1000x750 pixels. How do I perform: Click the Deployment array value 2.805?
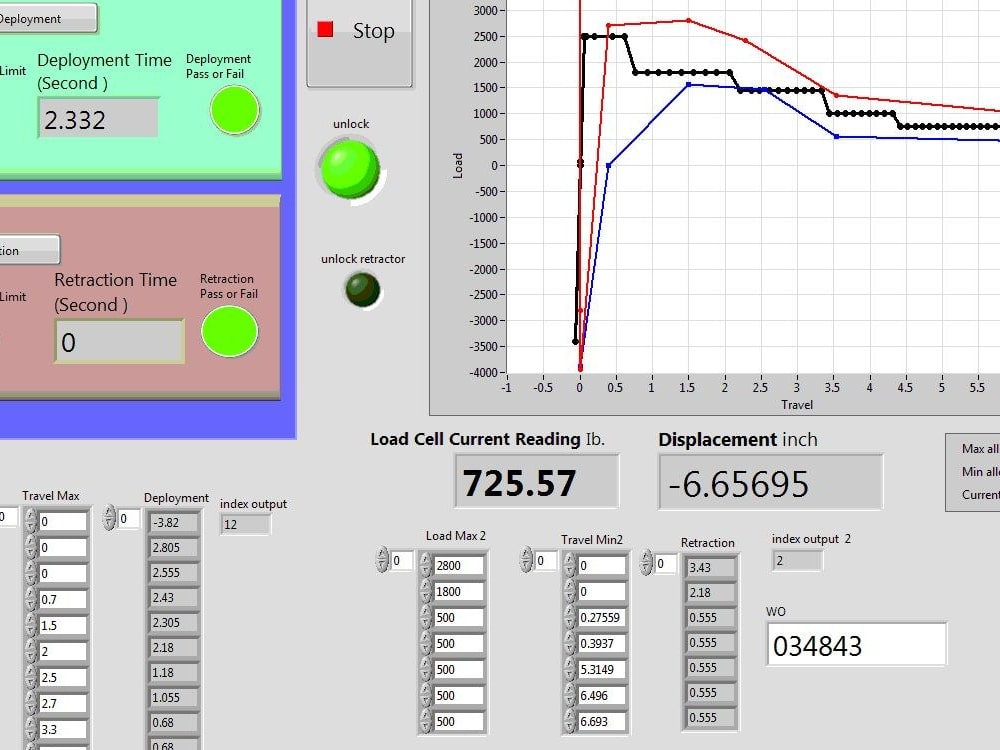click(173, 547)
